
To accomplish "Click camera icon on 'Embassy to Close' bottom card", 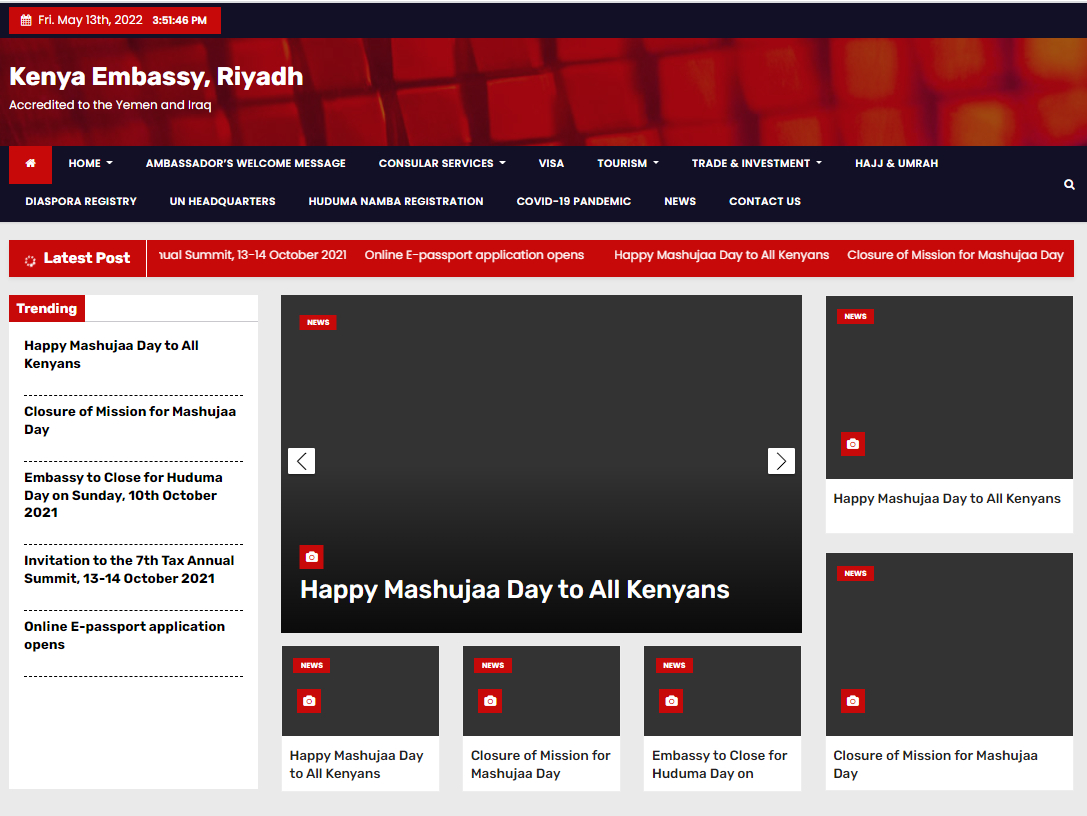I will [671, 701].
